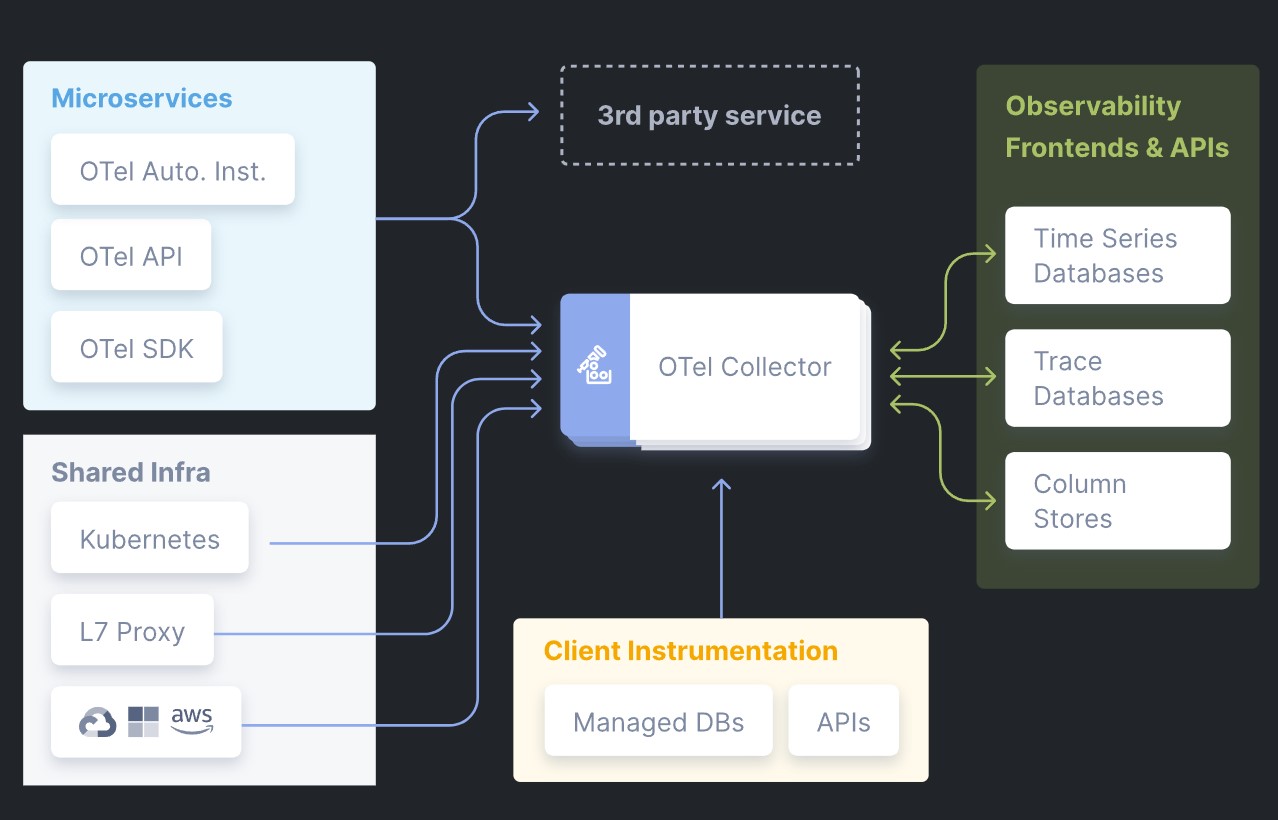The image size is (1278, 820).
Task: Click the Google Cloud logo icon
Action: (98, 722)
